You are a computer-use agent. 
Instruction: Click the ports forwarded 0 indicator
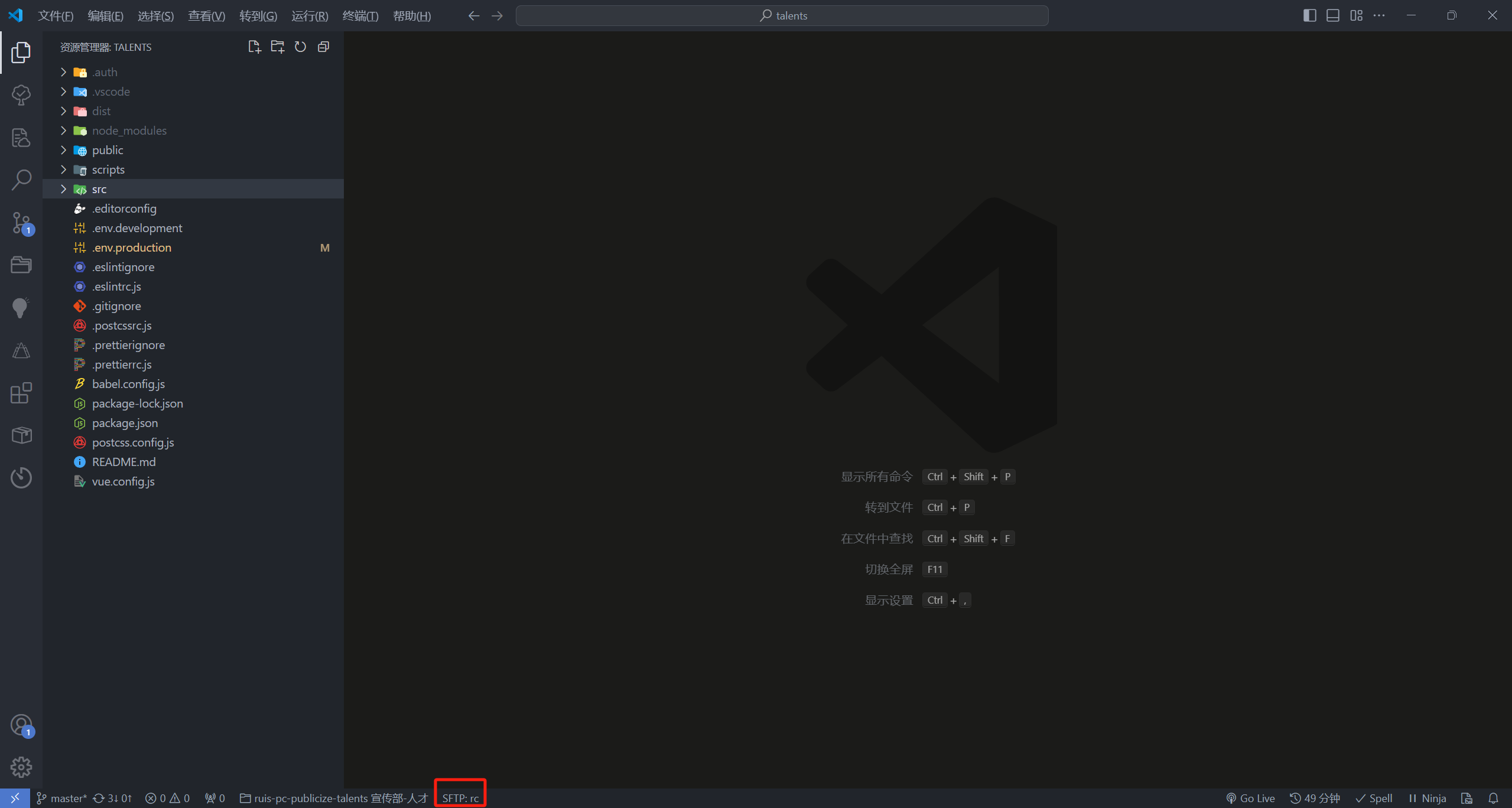pos(215,798)
